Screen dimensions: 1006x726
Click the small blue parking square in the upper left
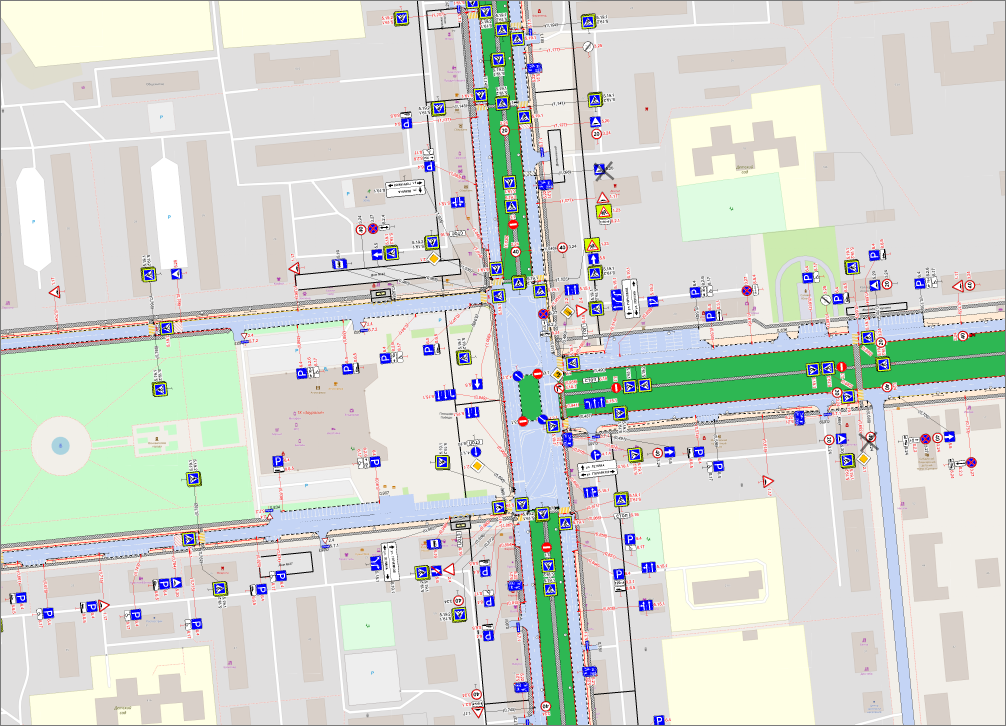pos(161,118)
